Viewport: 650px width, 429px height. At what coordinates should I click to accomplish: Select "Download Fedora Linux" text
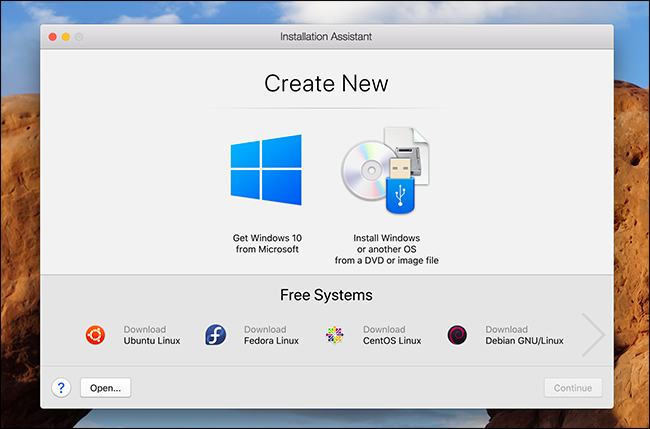(x=271, y=335)
